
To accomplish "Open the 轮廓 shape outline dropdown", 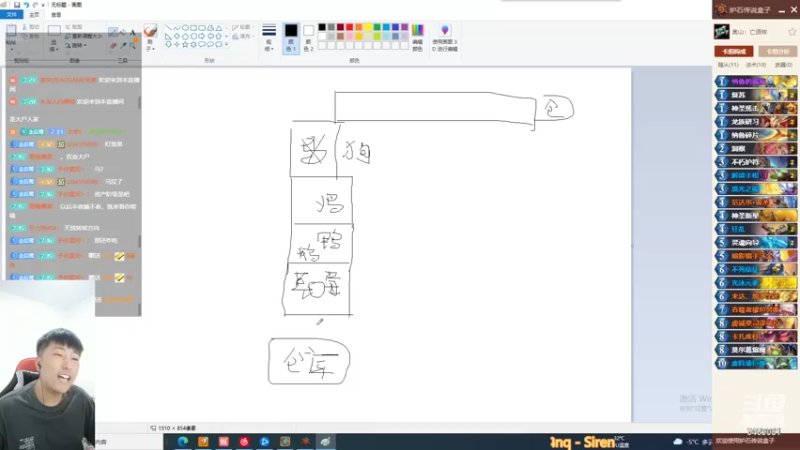I will pyautogui.click(x=242, y=27).
